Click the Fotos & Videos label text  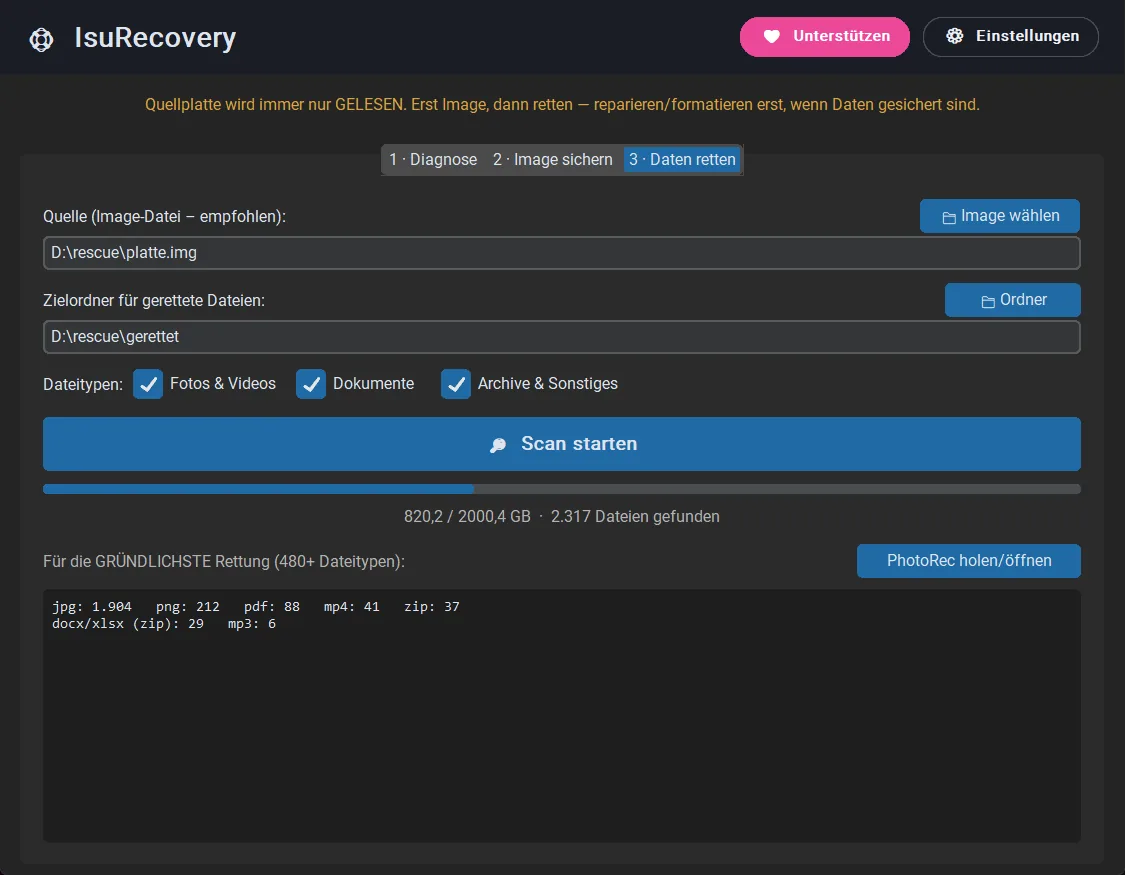tap(223, 384)
